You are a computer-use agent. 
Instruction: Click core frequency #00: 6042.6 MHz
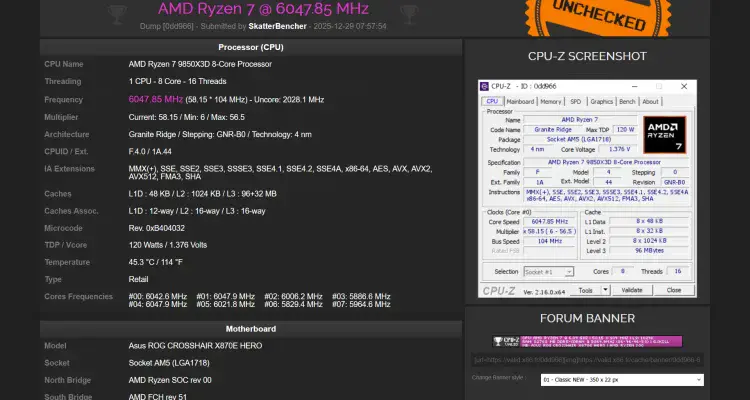point(158,297)
